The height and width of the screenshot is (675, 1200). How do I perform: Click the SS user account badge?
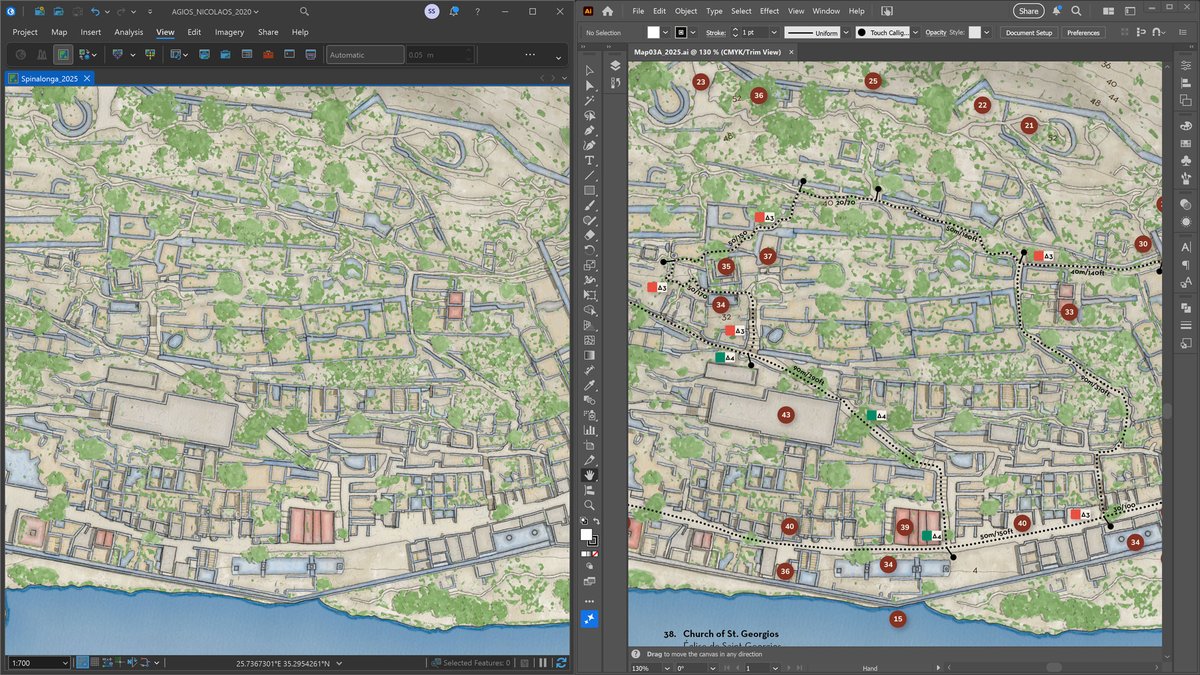click(431, 11)
